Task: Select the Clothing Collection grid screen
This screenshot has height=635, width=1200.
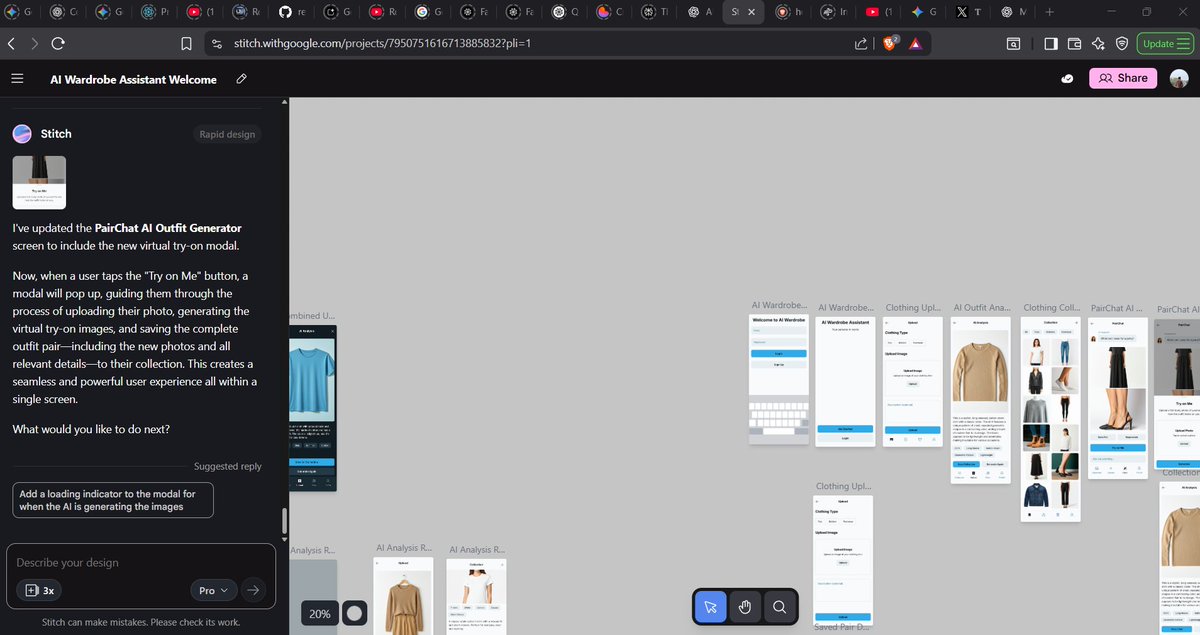Action: pos(1051,418)
